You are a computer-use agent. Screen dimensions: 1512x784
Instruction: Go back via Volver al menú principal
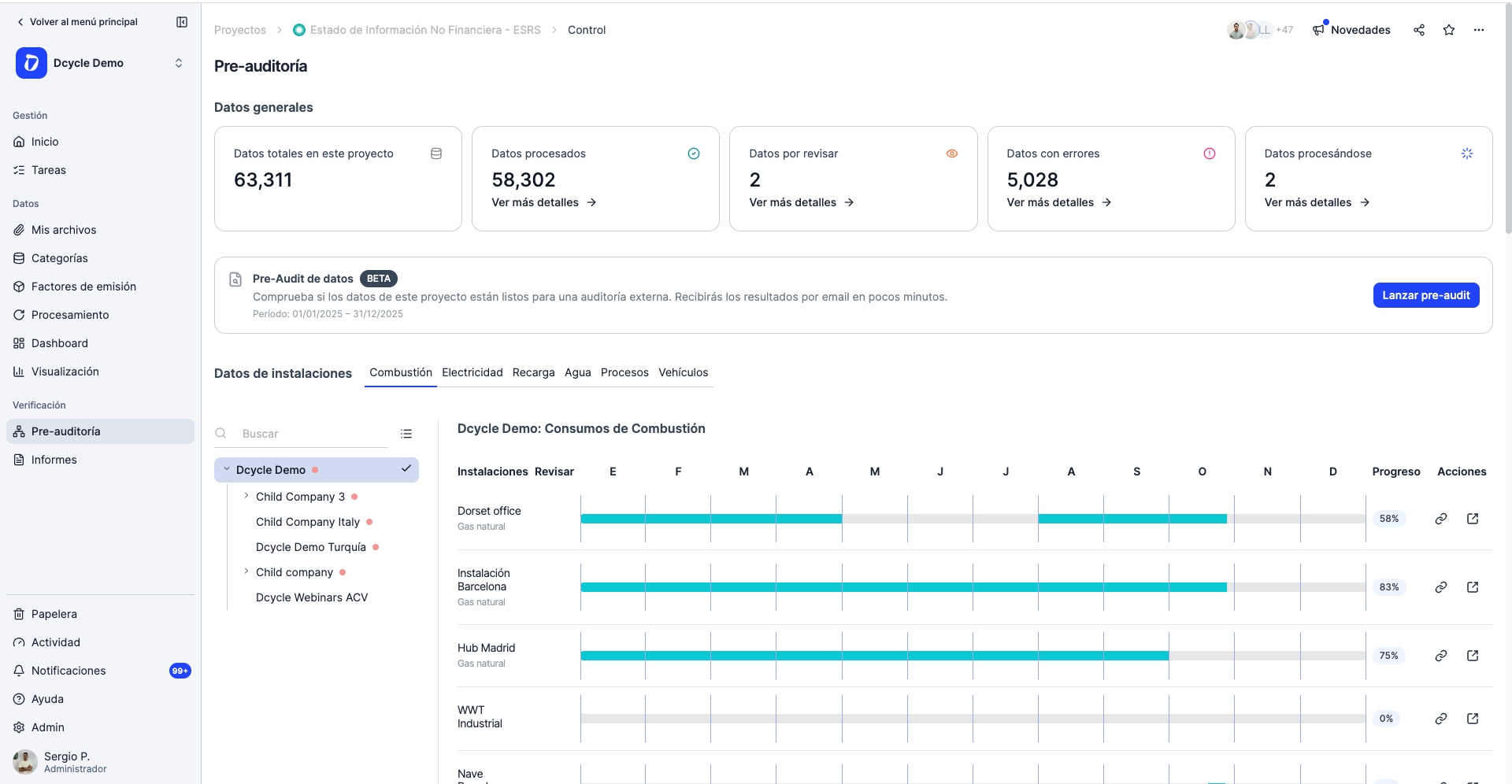pos(77,22)
